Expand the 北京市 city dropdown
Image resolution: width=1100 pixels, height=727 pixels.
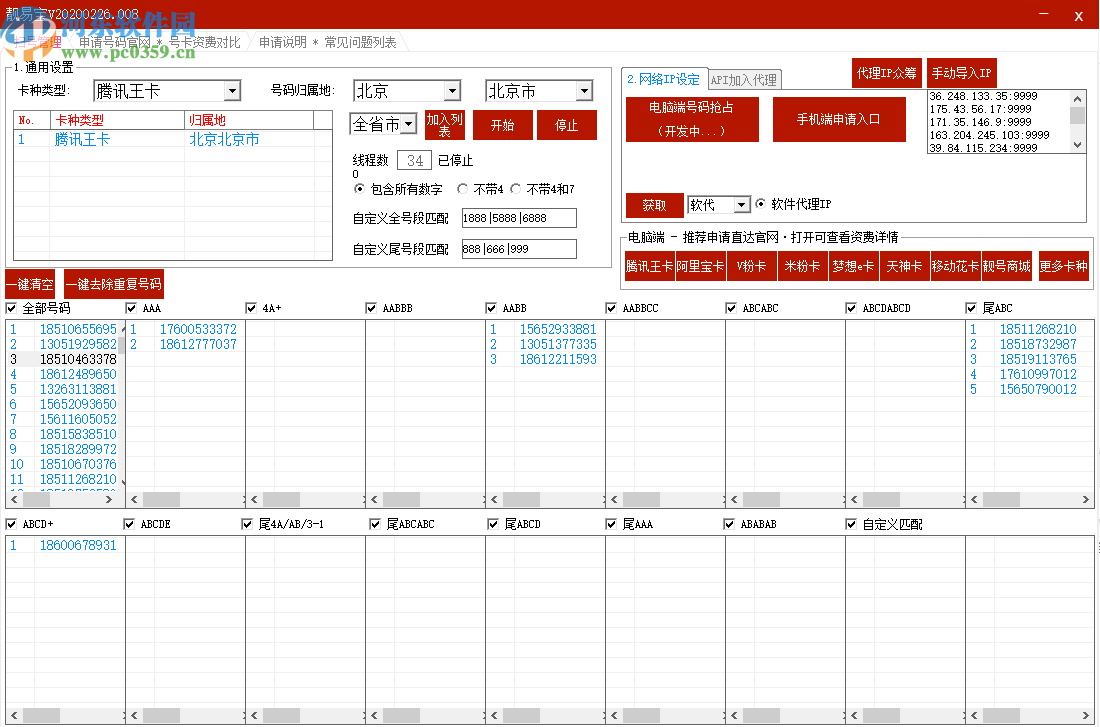(x=584, y=92)
